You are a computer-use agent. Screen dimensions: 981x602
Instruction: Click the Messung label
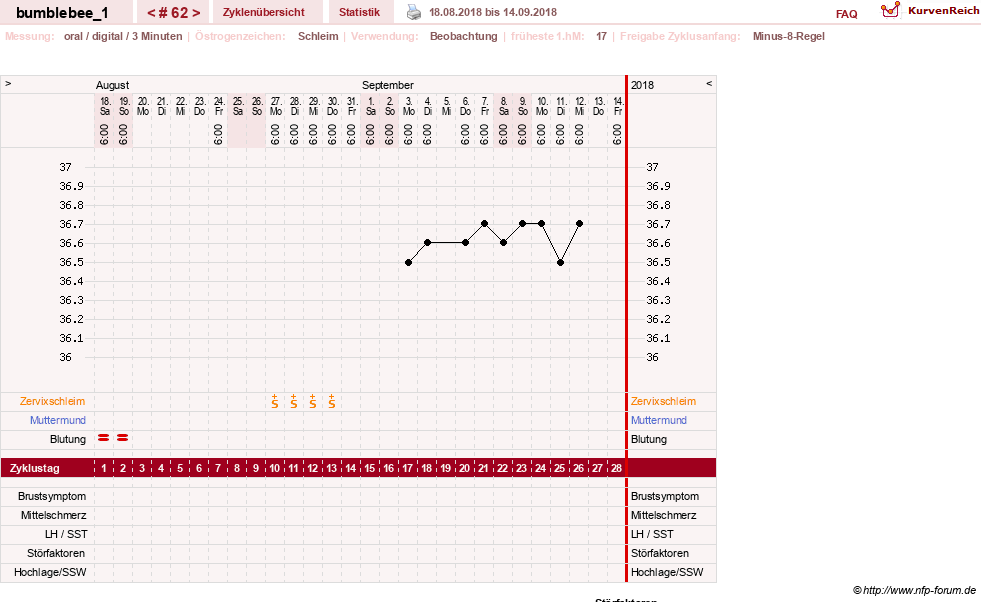pyautogui.click(x=30, y=36)
